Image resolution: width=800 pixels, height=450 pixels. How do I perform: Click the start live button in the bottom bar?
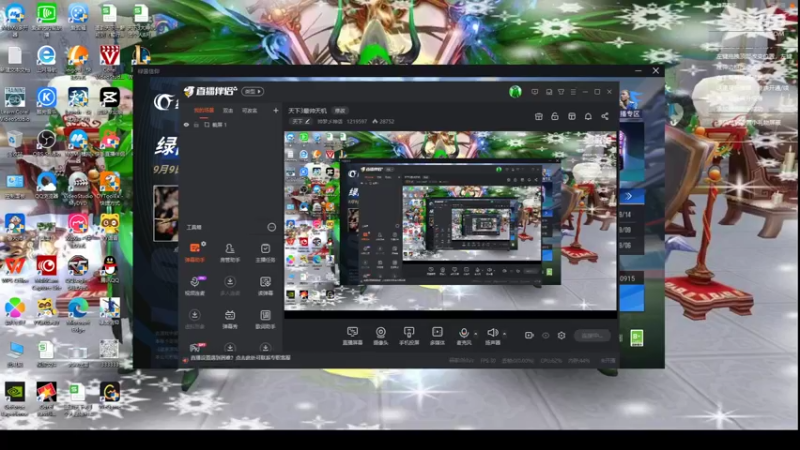coord(592,336)
